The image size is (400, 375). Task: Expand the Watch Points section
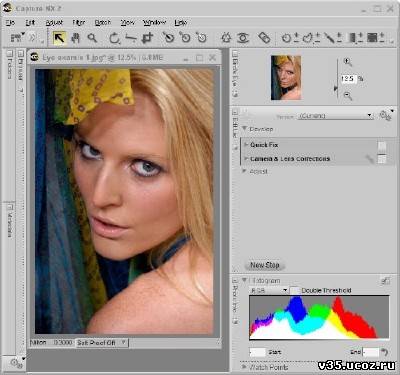(x=245, y=367)
